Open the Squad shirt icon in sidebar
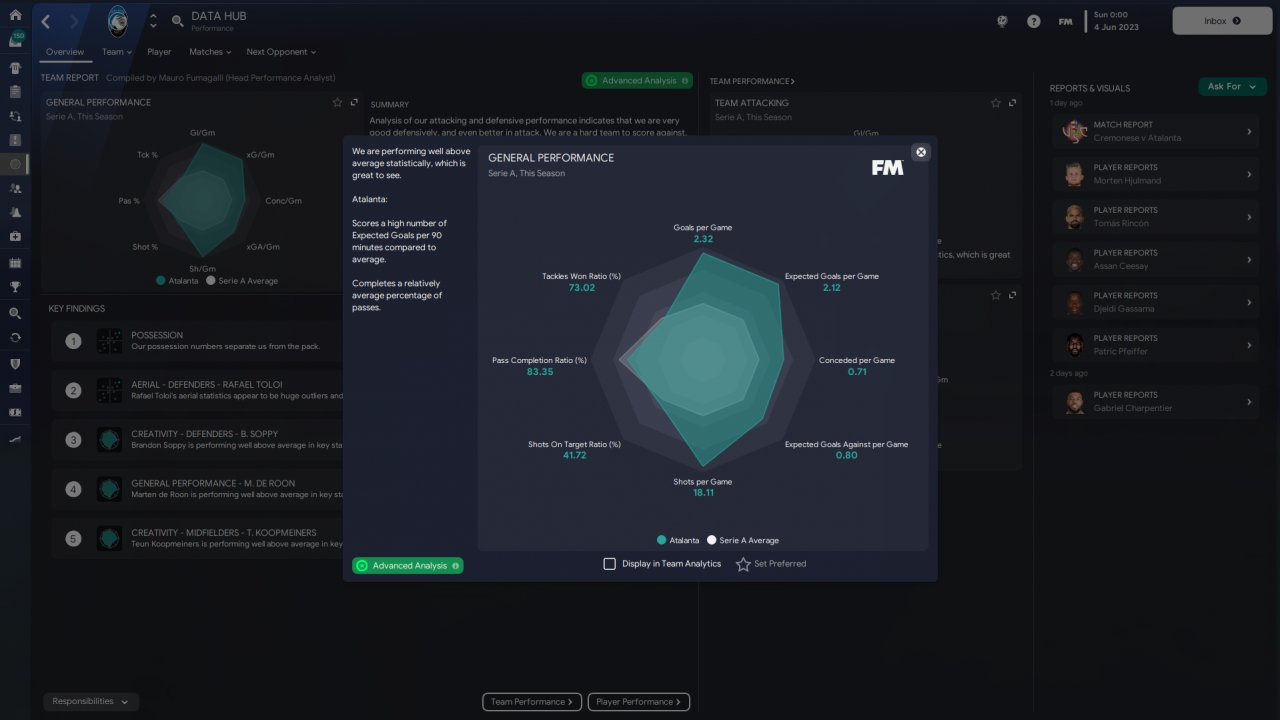The width and height of the screenshot is (1280, 720). pos(15,69)
